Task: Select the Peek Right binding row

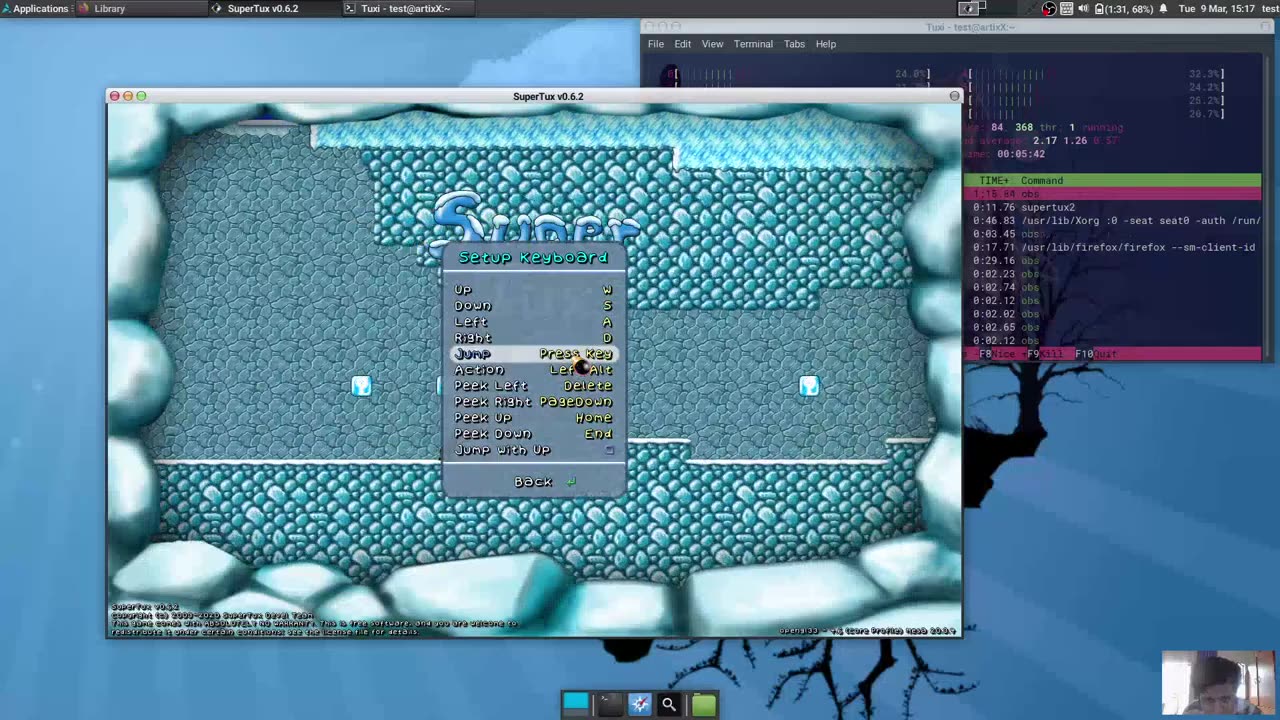Action: point(533,402)
